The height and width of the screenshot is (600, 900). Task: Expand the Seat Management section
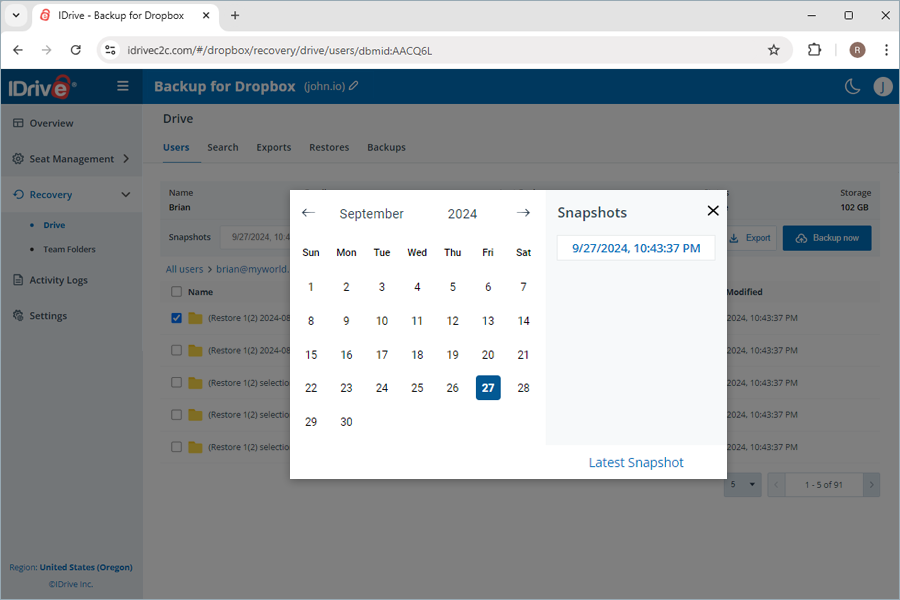128,158
